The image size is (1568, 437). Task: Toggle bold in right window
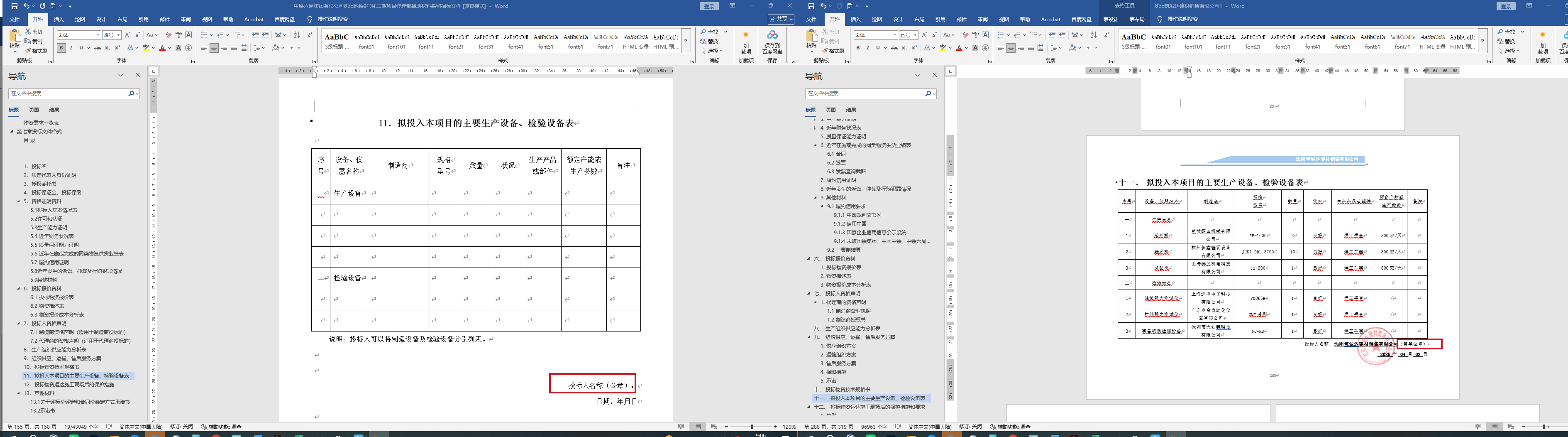858,48
